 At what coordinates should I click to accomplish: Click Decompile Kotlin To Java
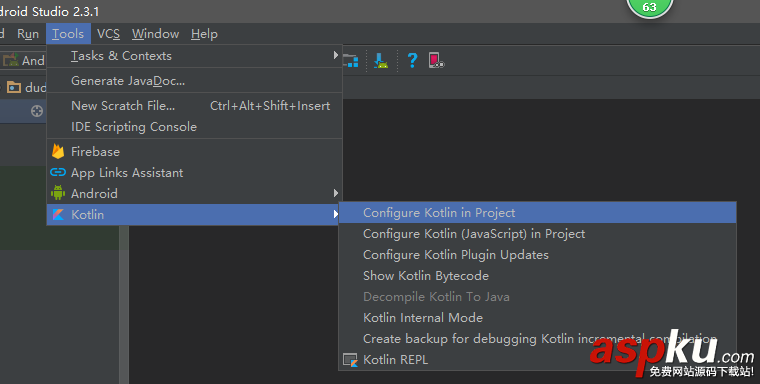tap(538, 296)
